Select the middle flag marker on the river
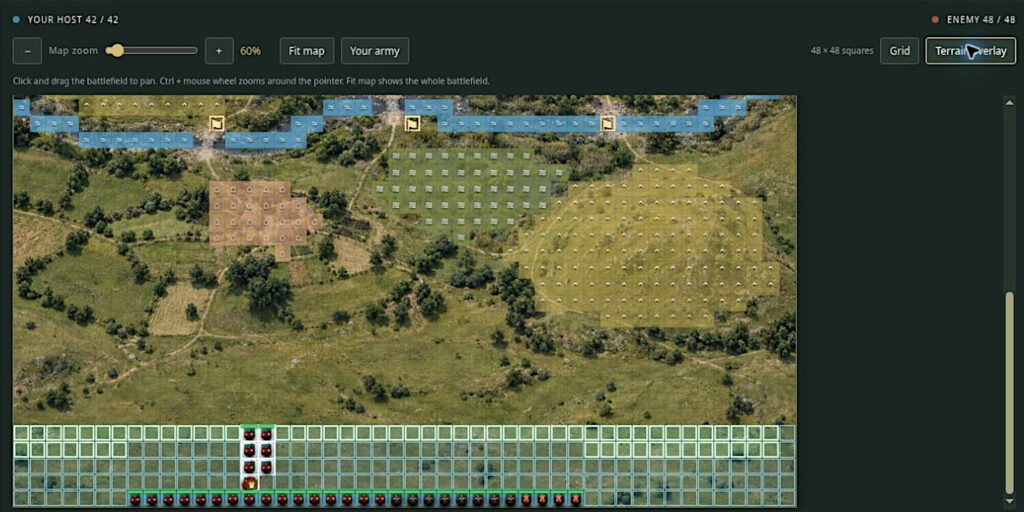Image resolution: width=1024 pixels, height=512 pixels. [x=412, y=123]
